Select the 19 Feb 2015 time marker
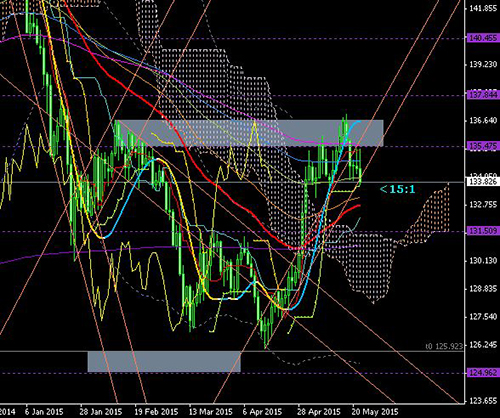This screenshot has height=418, width=500. tap(156, 411)
